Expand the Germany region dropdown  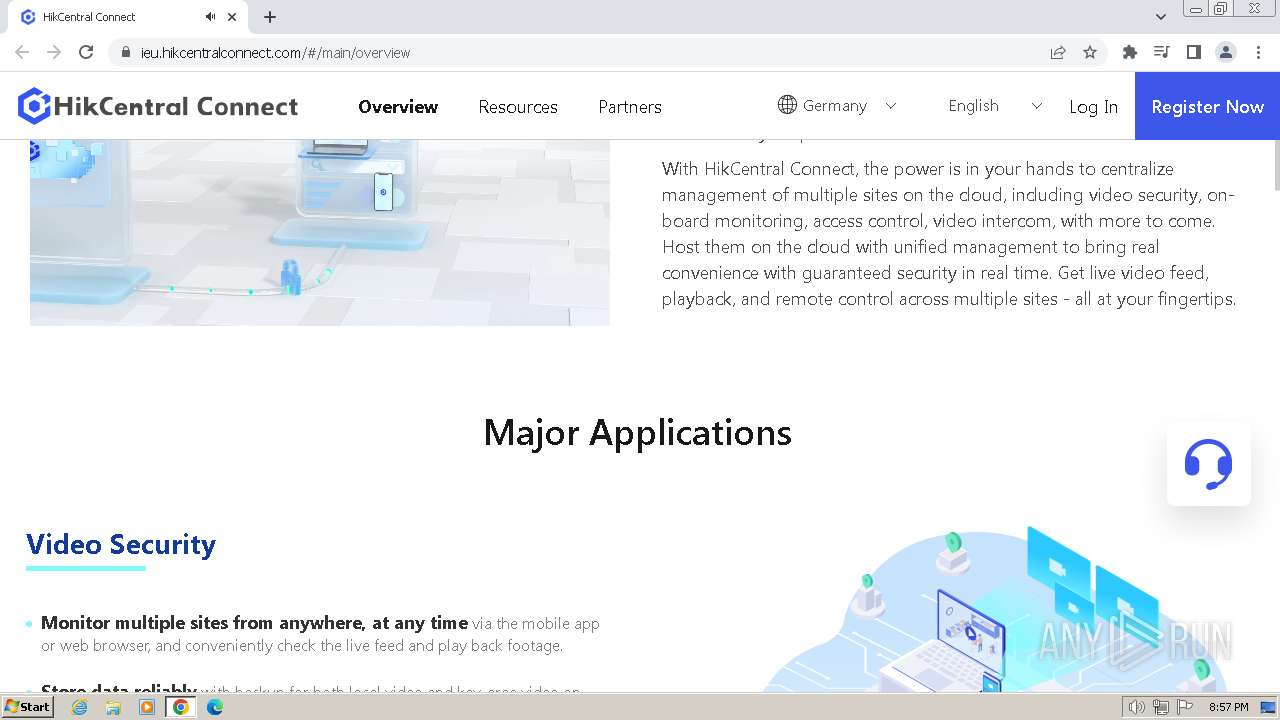coord(891,106)
